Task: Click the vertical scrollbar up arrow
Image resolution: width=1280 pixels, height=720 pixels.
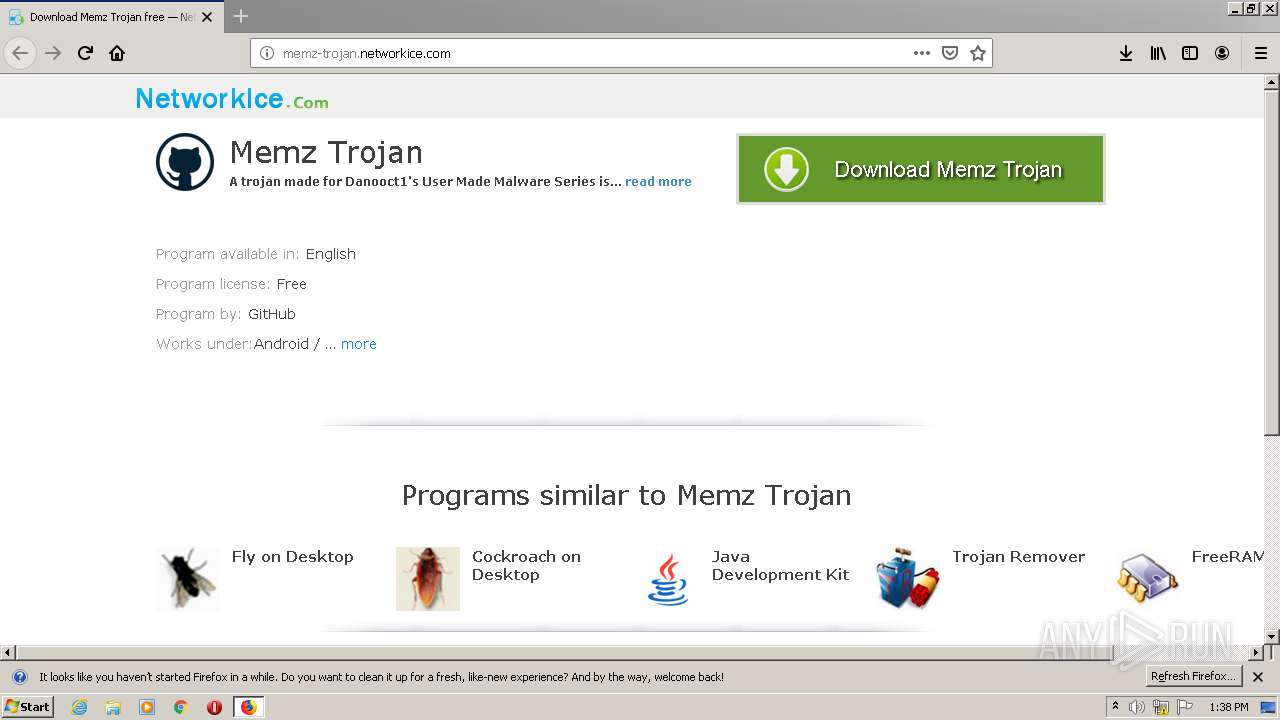Action: click(x=1272, y=82)
